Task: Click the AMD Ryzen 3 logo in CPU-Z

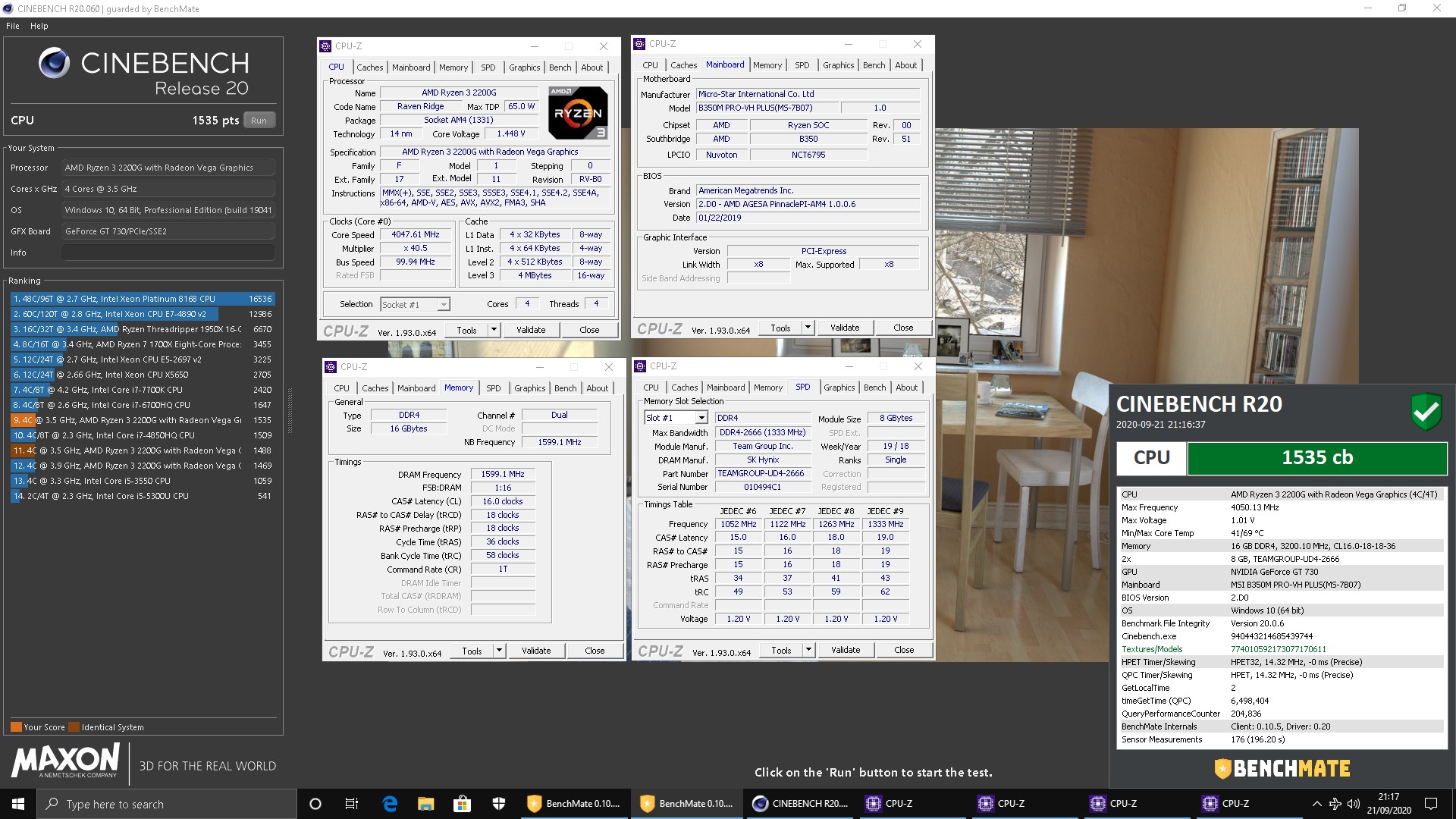Action: pyautogui.click(x=578, y=113)
